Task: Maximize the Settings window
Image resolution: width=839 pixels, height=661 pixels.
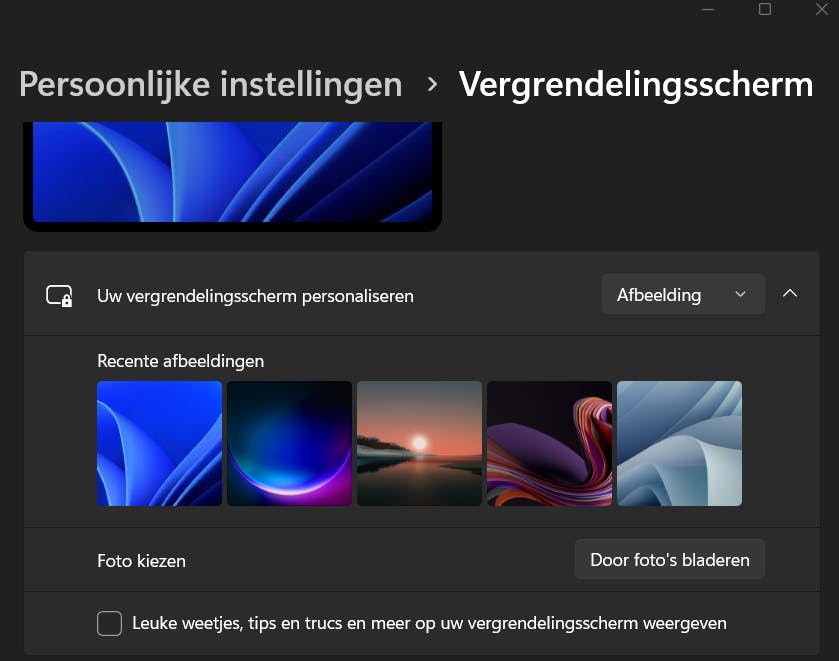Action: point(765,9)
